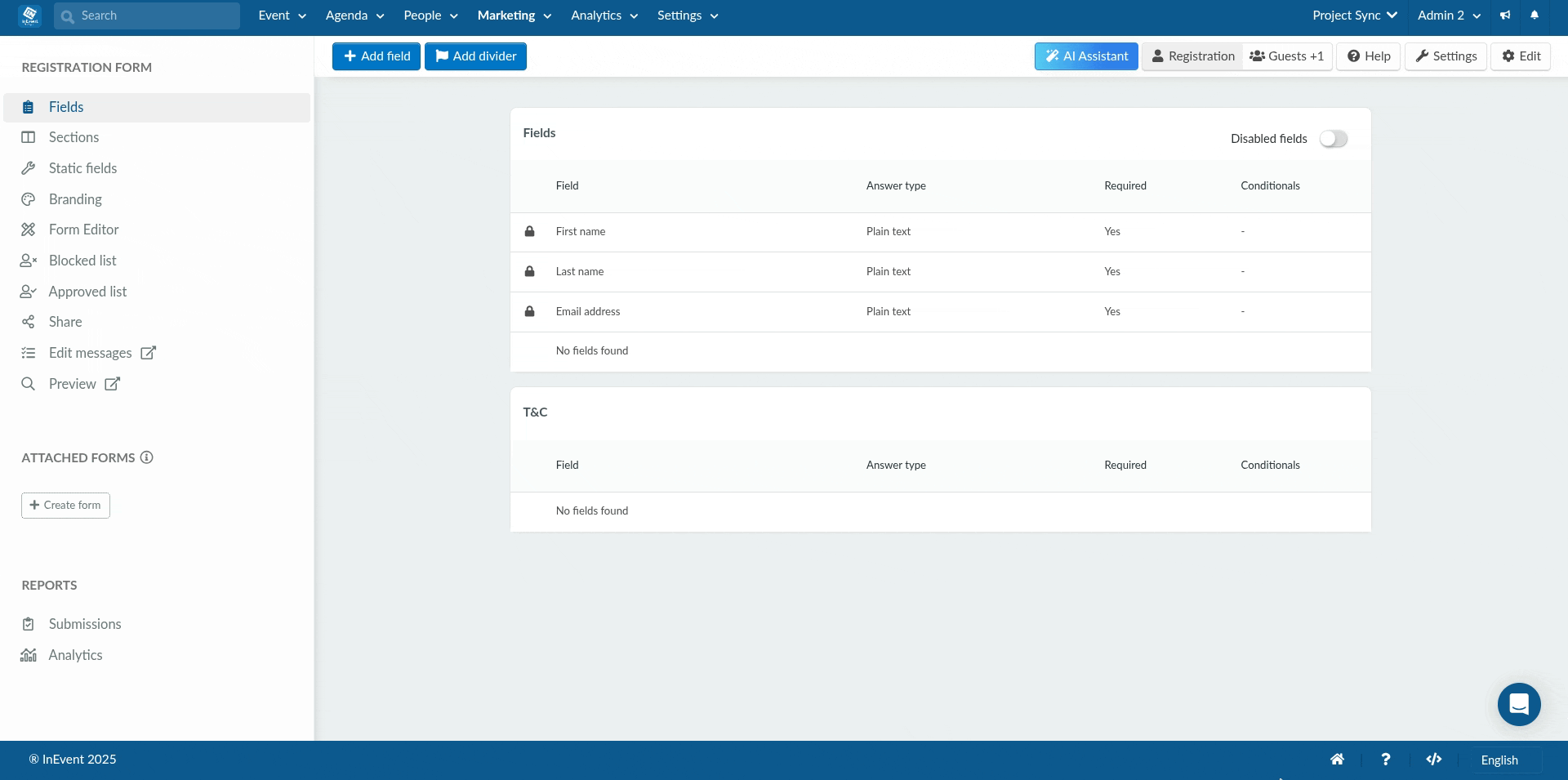Select the Email address field row
The width and height of the screenshot is (1568, 780).
[941, 312]
